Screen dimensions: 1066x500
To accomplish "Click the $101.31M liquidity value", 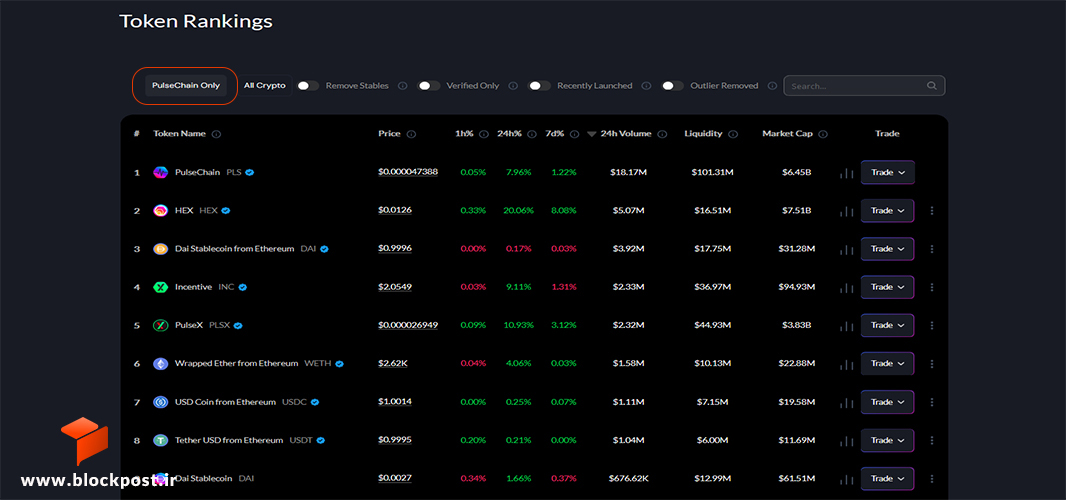I will pos(712,173).
